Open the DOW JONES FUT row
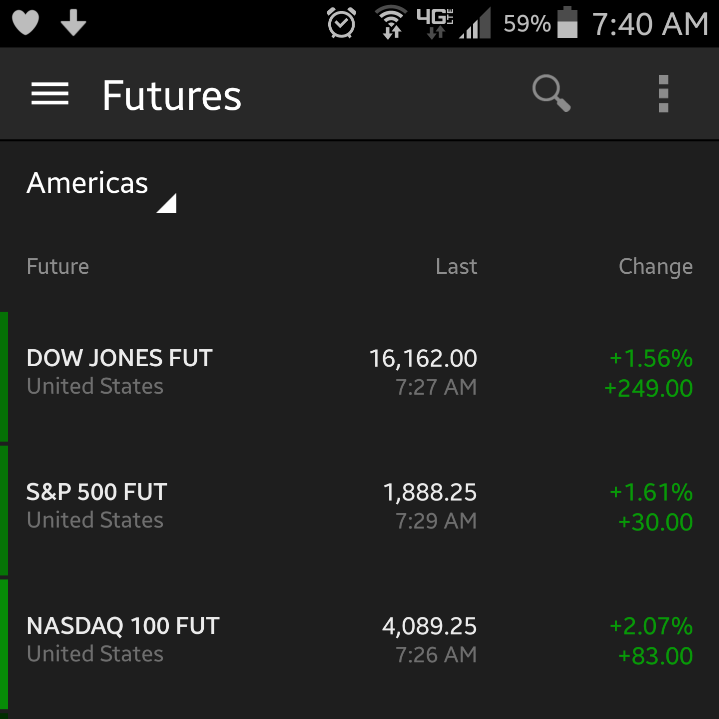The height and width of the screenshot is (719, 719). coord(360,372)
